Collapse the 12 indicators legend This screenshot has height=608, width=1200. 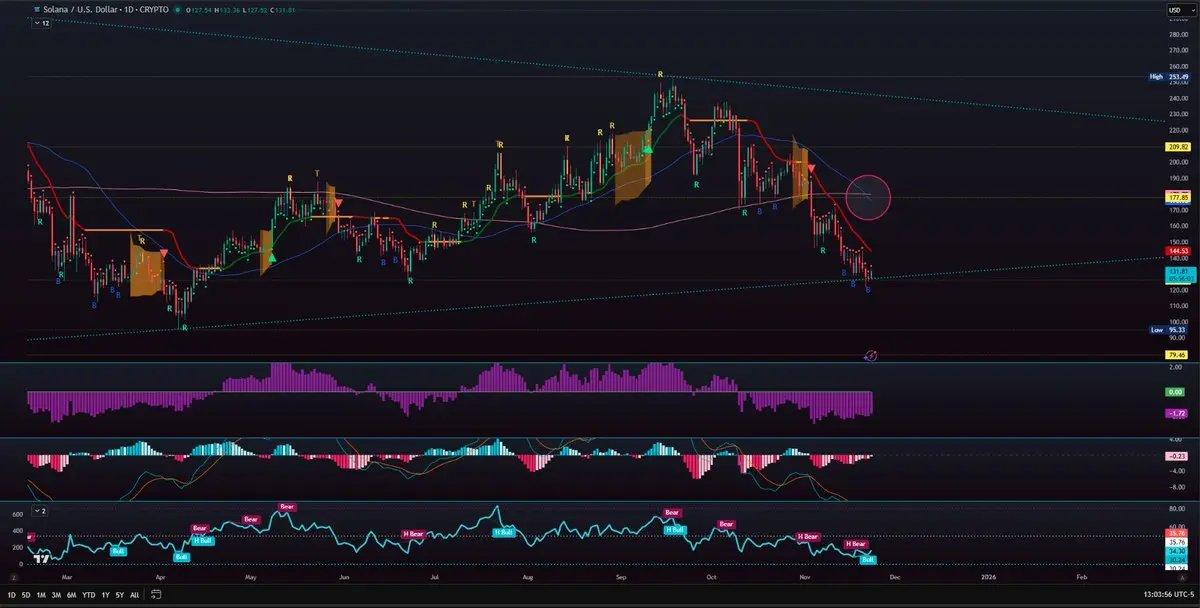click(42, 22)
